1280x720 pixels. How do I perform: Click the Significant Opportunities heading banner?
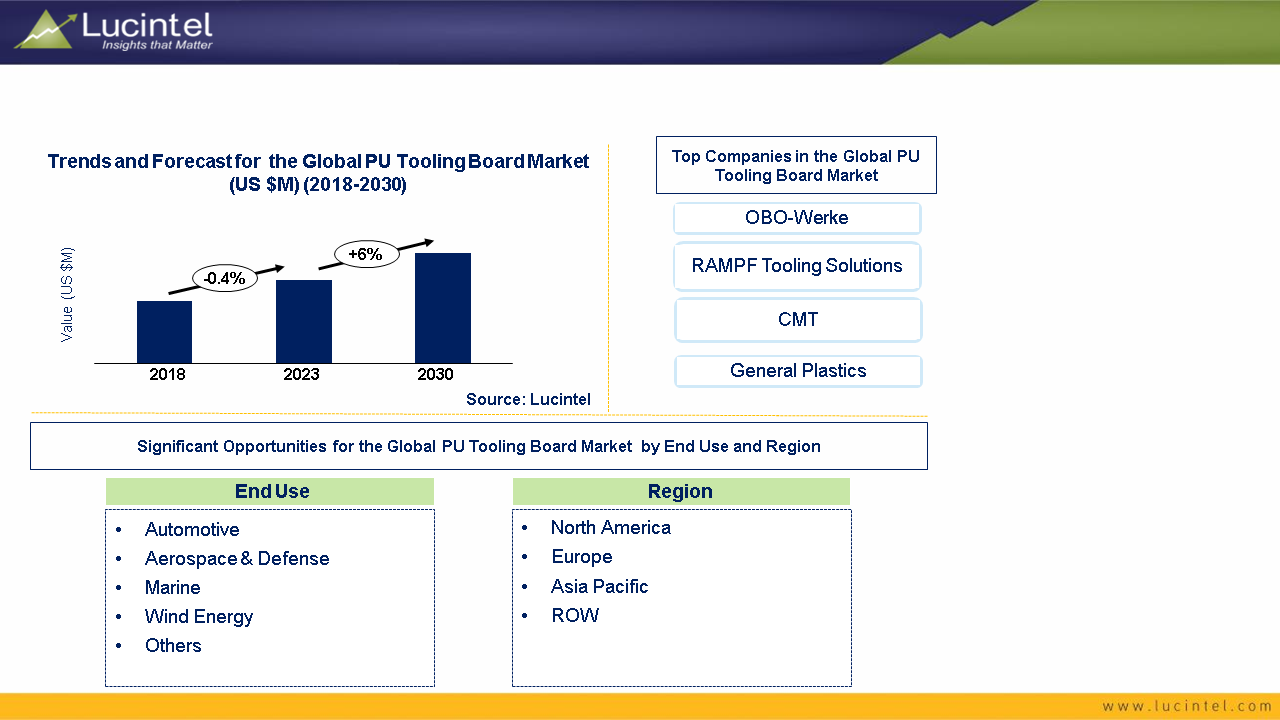(479, 446)
